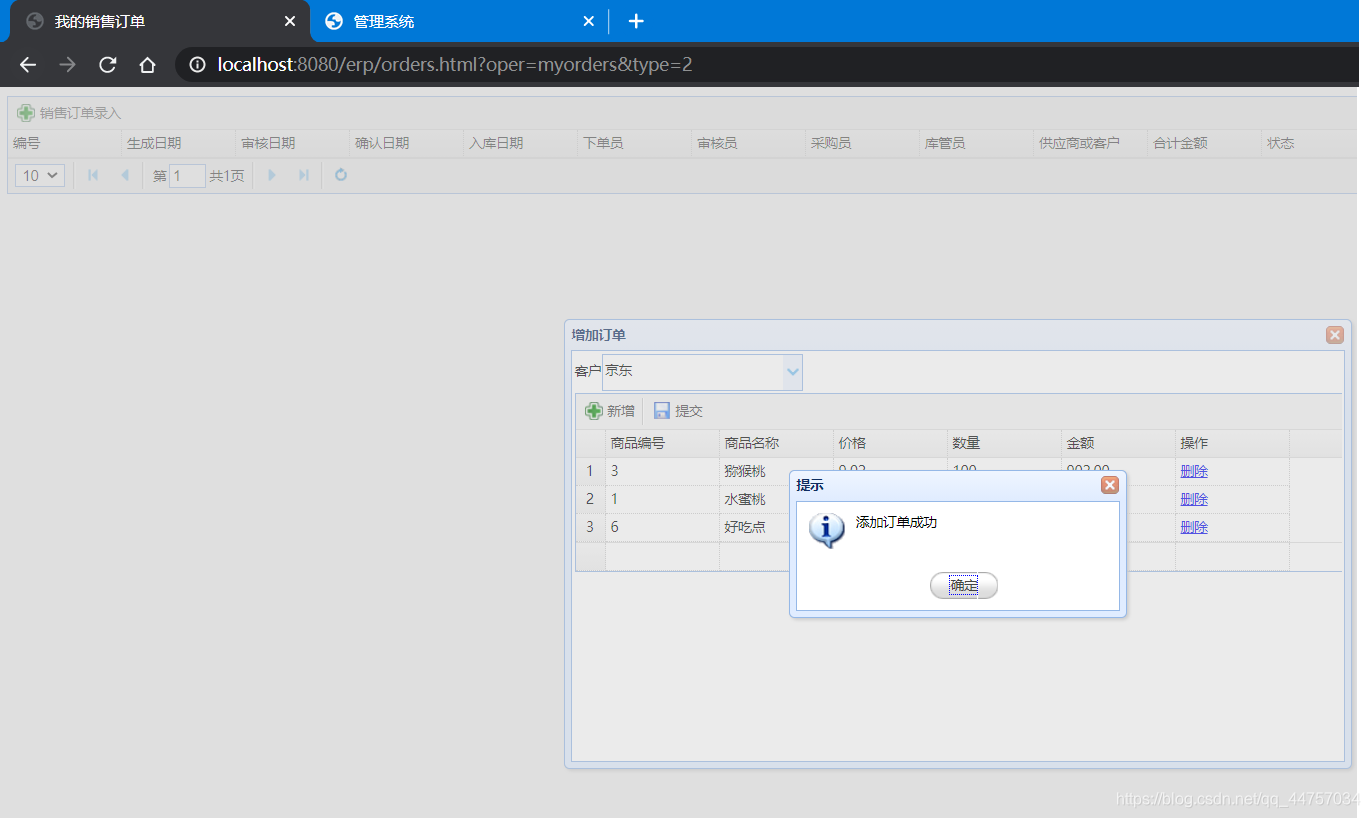
Task: Select the 水蜜桃 product name cell
Action: (754, 499)
